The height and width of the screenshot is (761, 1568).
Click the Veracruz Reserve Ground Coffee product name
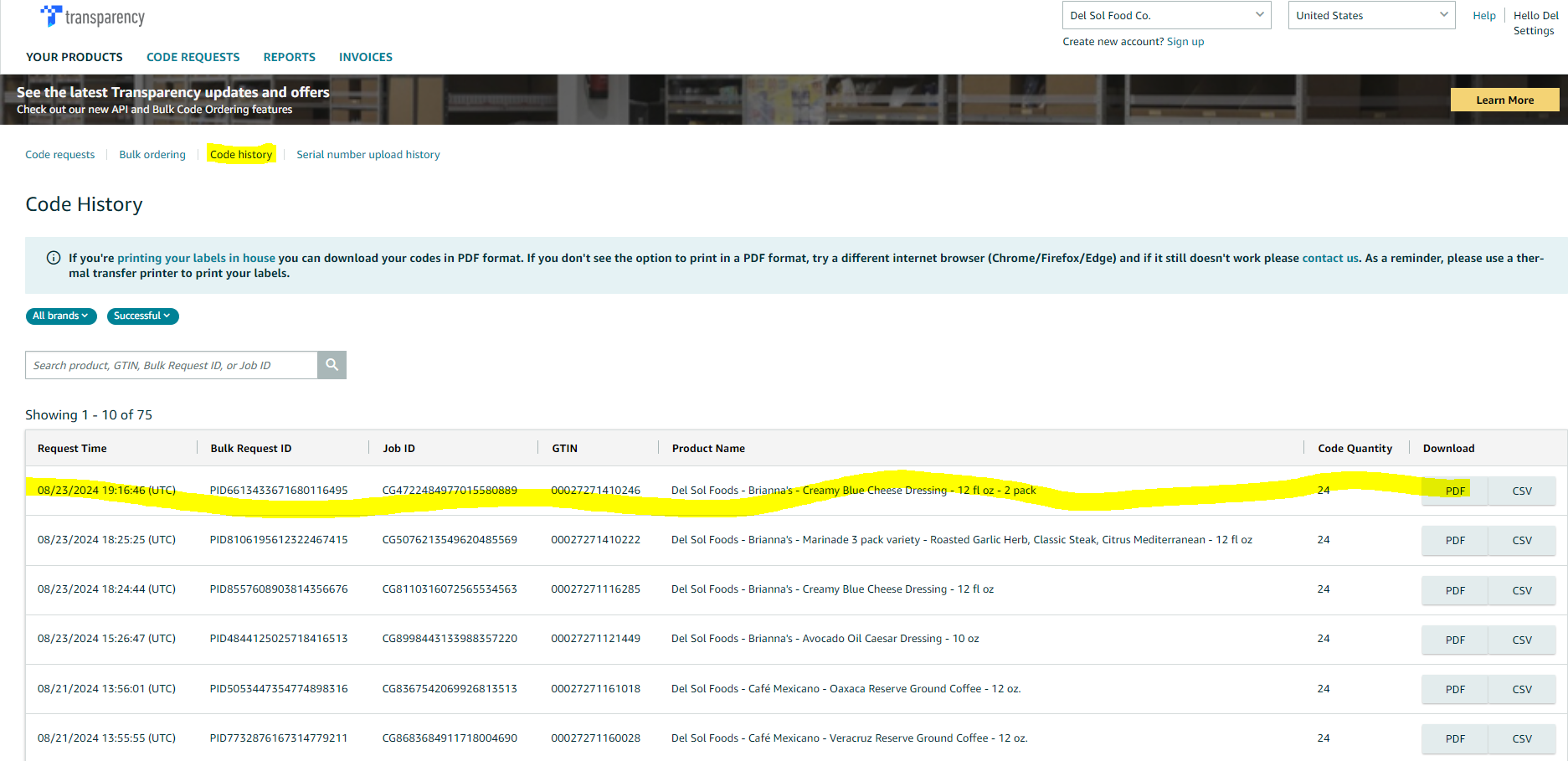tap(849, 738)
